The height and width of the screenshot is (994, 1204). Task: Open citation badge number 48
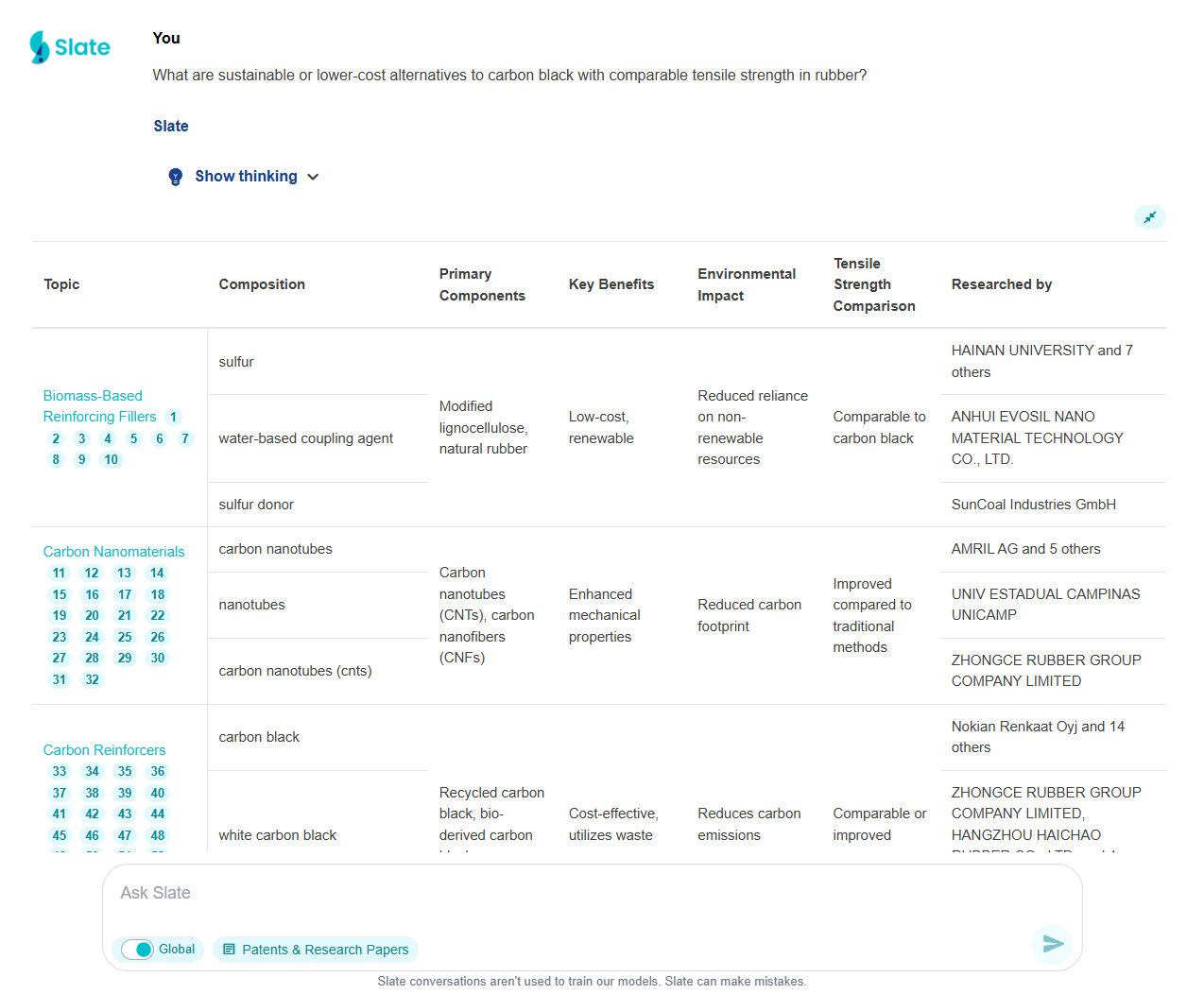click(x=158, y=835)
